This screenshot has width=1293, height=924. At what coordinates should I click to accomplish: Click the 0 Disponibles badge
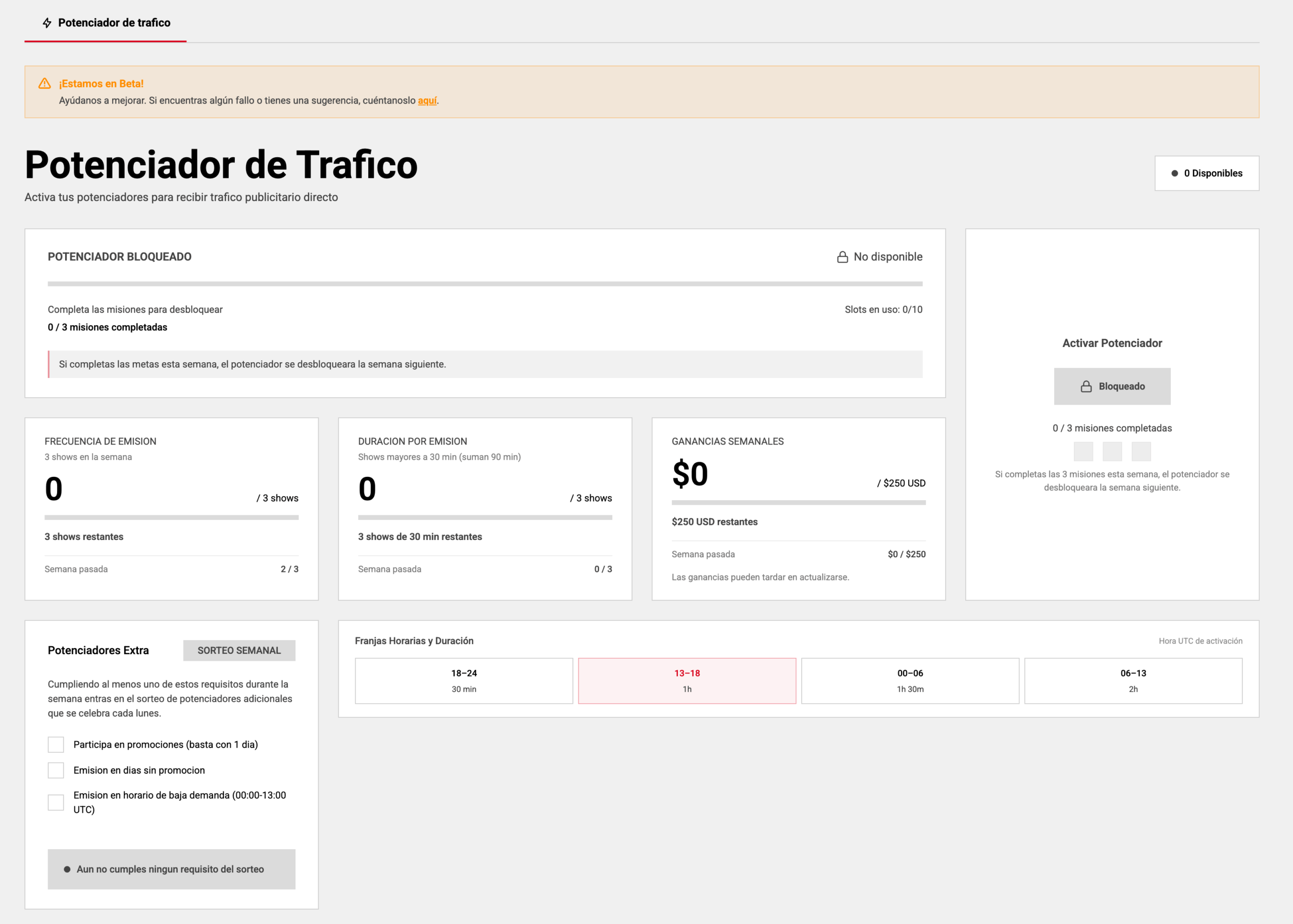1207,173
